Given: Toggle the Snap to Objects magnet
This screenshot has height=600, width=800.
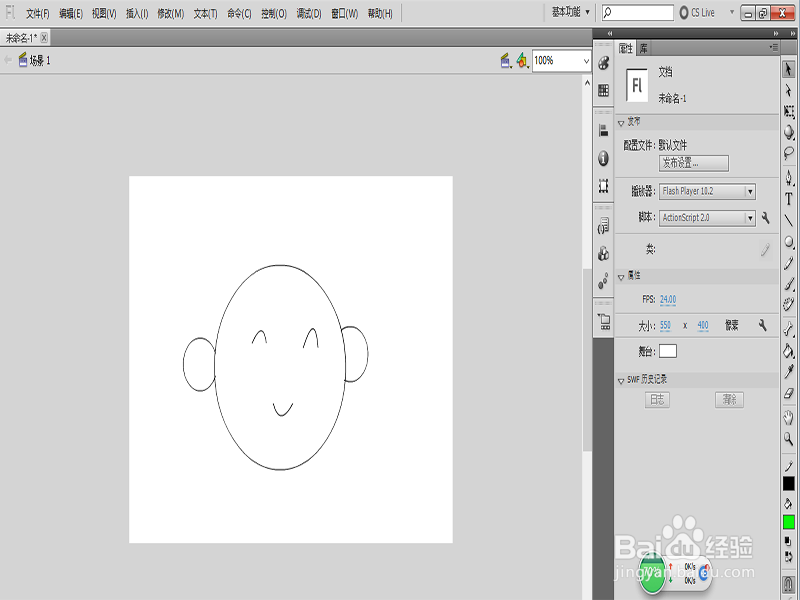Looking at the screenshot, I should click(789, 584).
